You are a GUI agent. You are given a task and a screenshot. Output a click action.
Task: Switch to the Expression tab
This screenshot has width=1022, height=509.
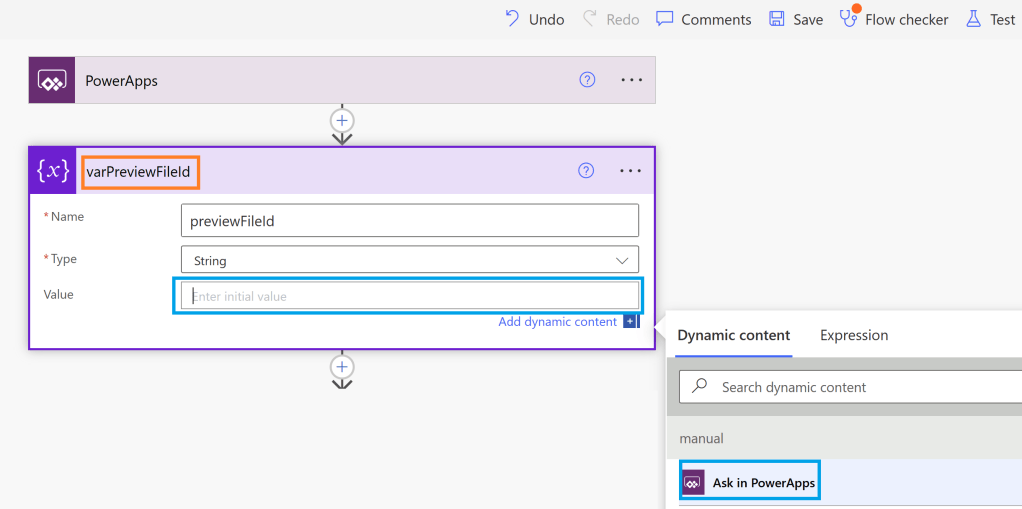854,336
